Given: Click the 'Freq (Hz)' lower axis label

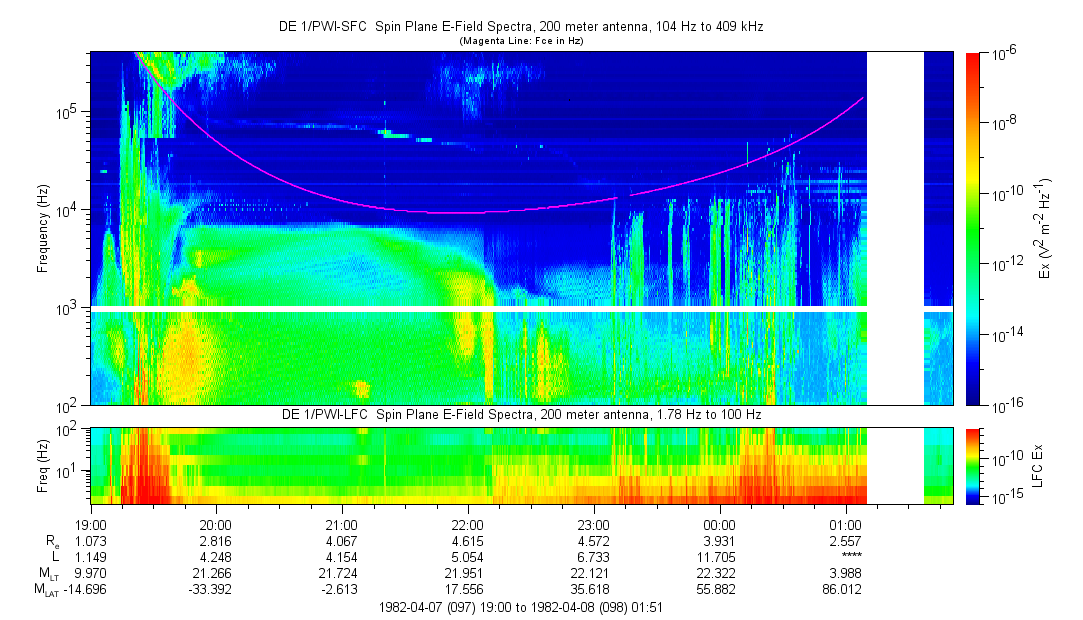Looking at the screenshot, I should click(x=43, y=465).
